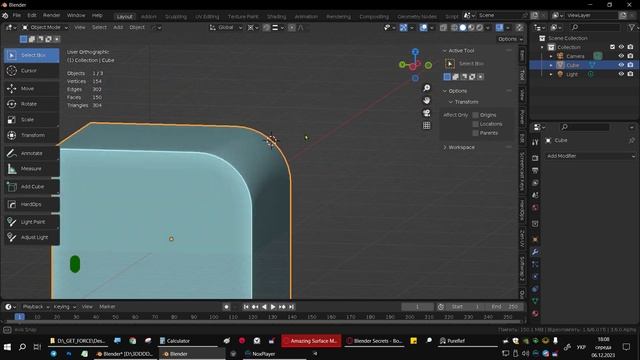640x360 pixels.
Task: Open the Add menu in viewport header
Action: pos(118,27)
